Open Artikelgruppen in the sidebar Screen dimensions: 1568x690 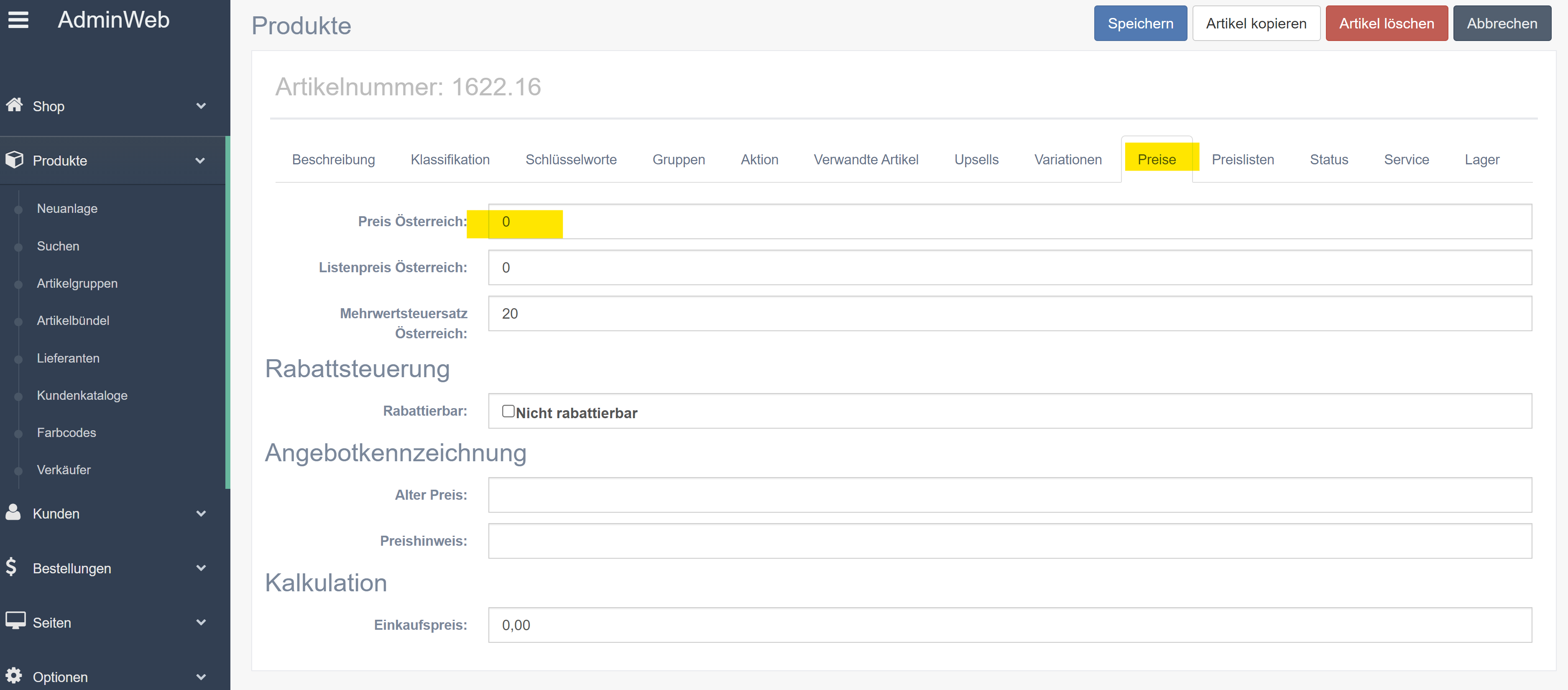click(x=77, y=283)
